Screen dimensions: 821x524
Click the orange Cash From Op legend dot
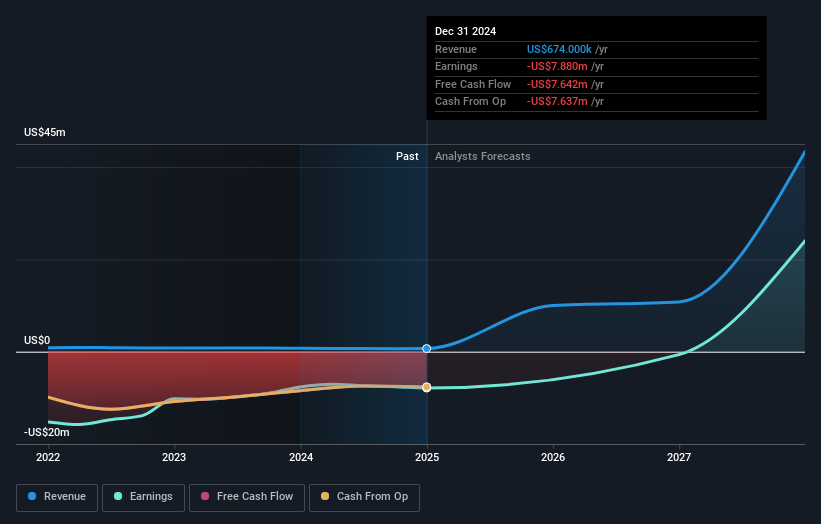click(x=325, y=496)
